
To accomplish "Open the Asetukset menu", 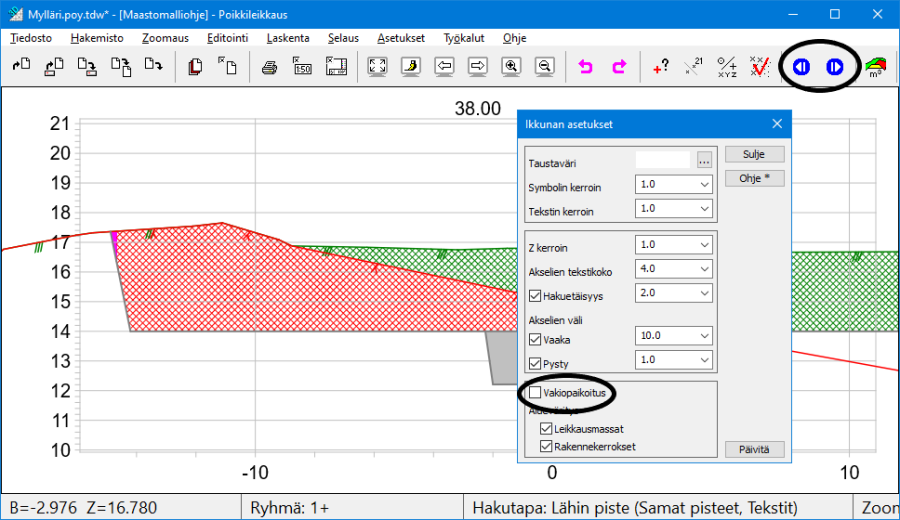I will [x=400, y=38].
